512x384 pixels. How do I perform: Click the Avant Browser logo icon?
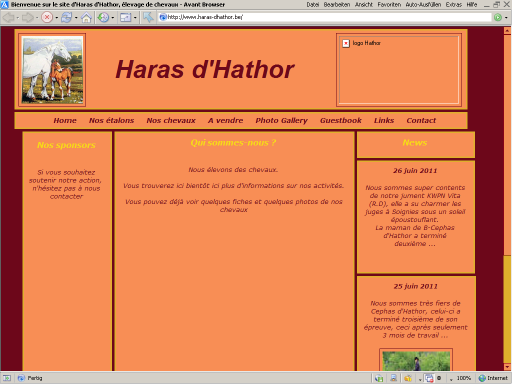click(4, 4)
